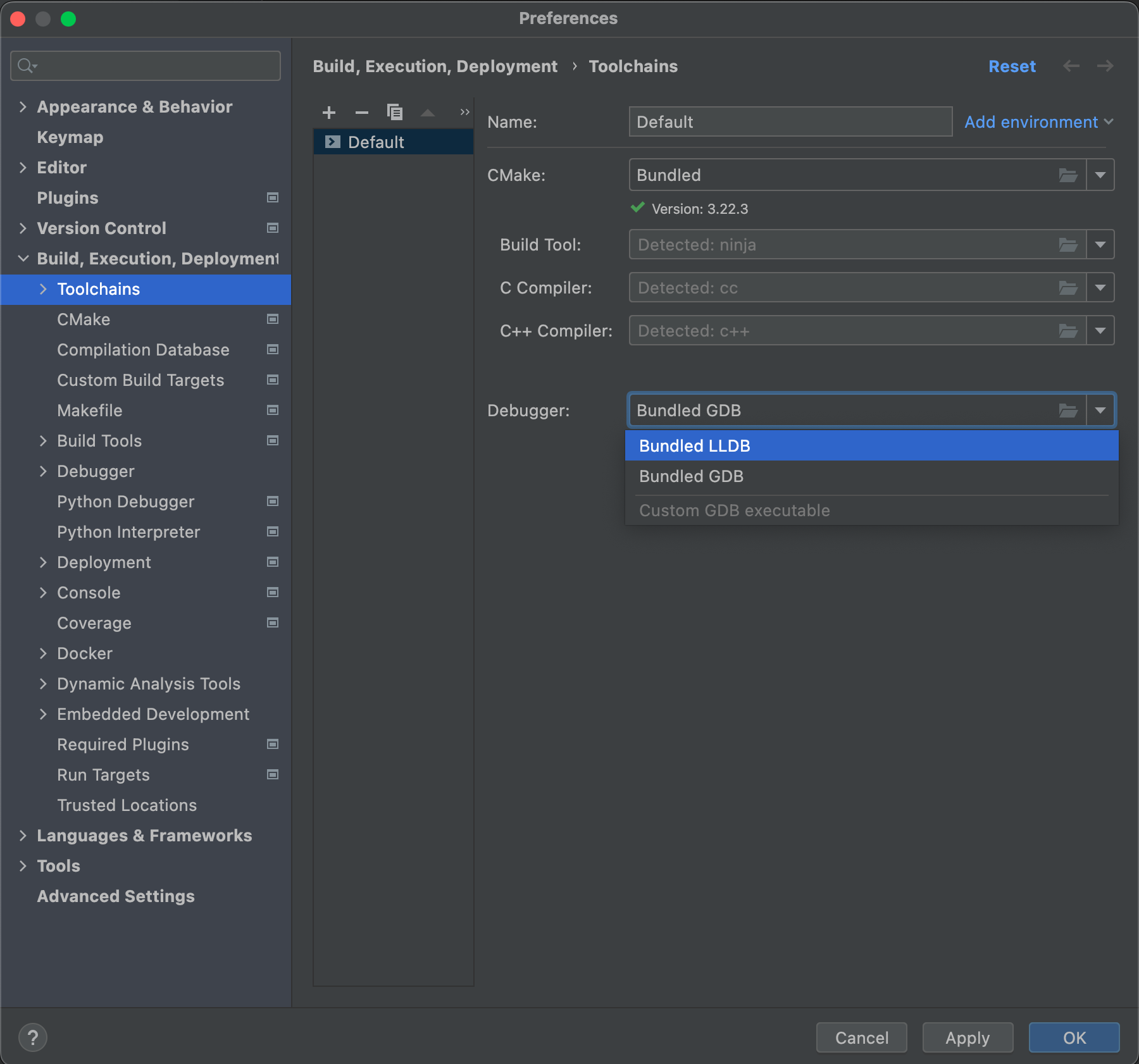Focus the settings search field
1139x1064 pixels.
[146, 66]
